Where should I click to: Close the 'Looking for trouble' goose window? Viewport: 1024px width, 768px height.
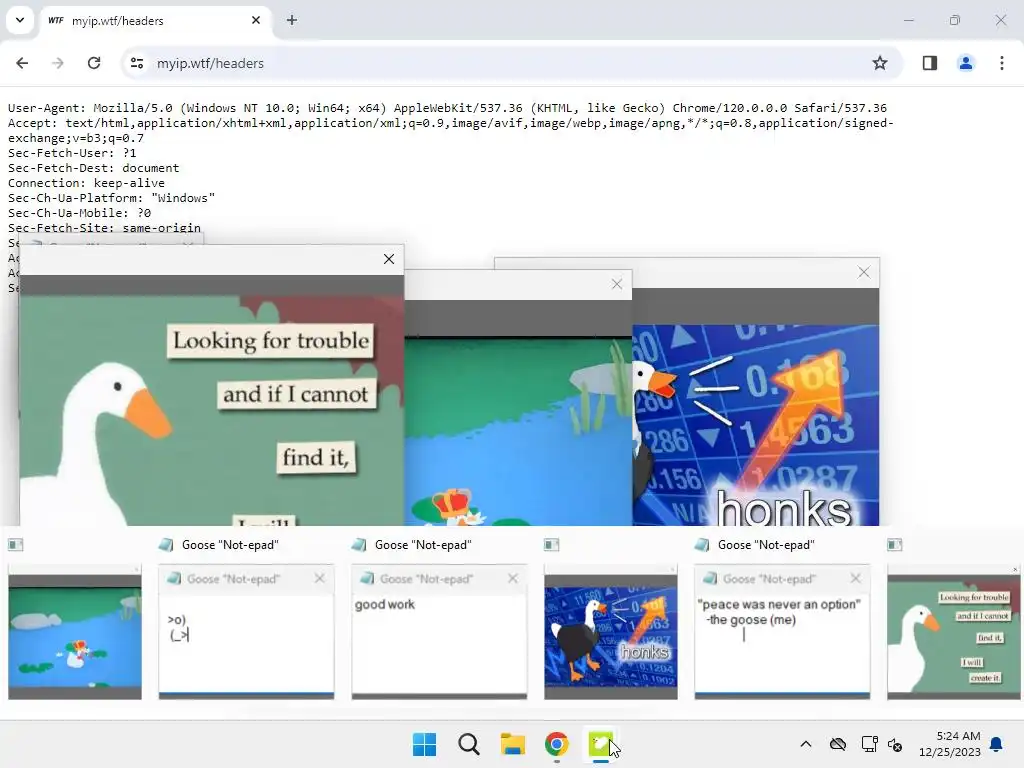tap(389, 259)
